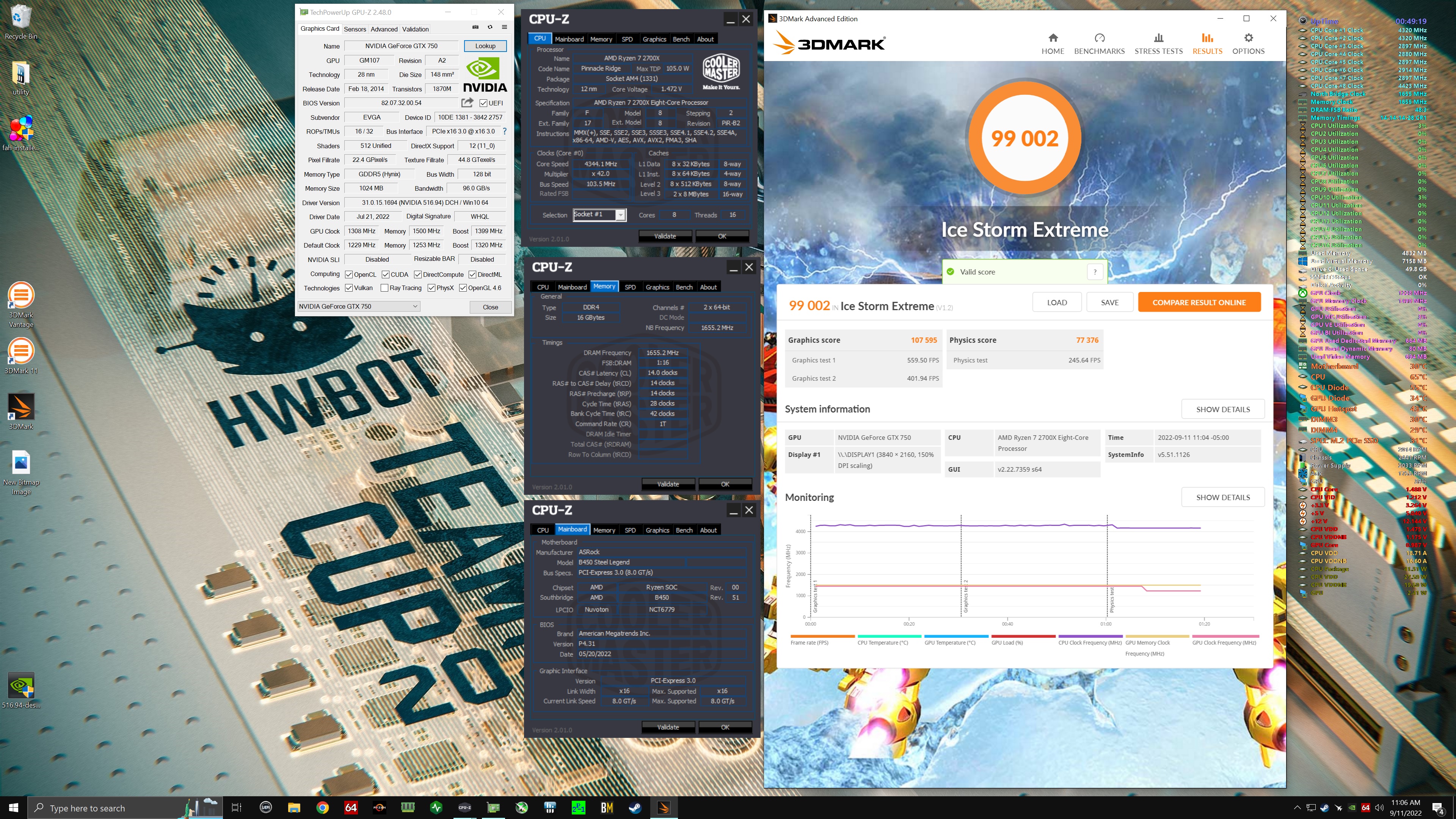Click the BIOS version share/export icon

(467, 103)
